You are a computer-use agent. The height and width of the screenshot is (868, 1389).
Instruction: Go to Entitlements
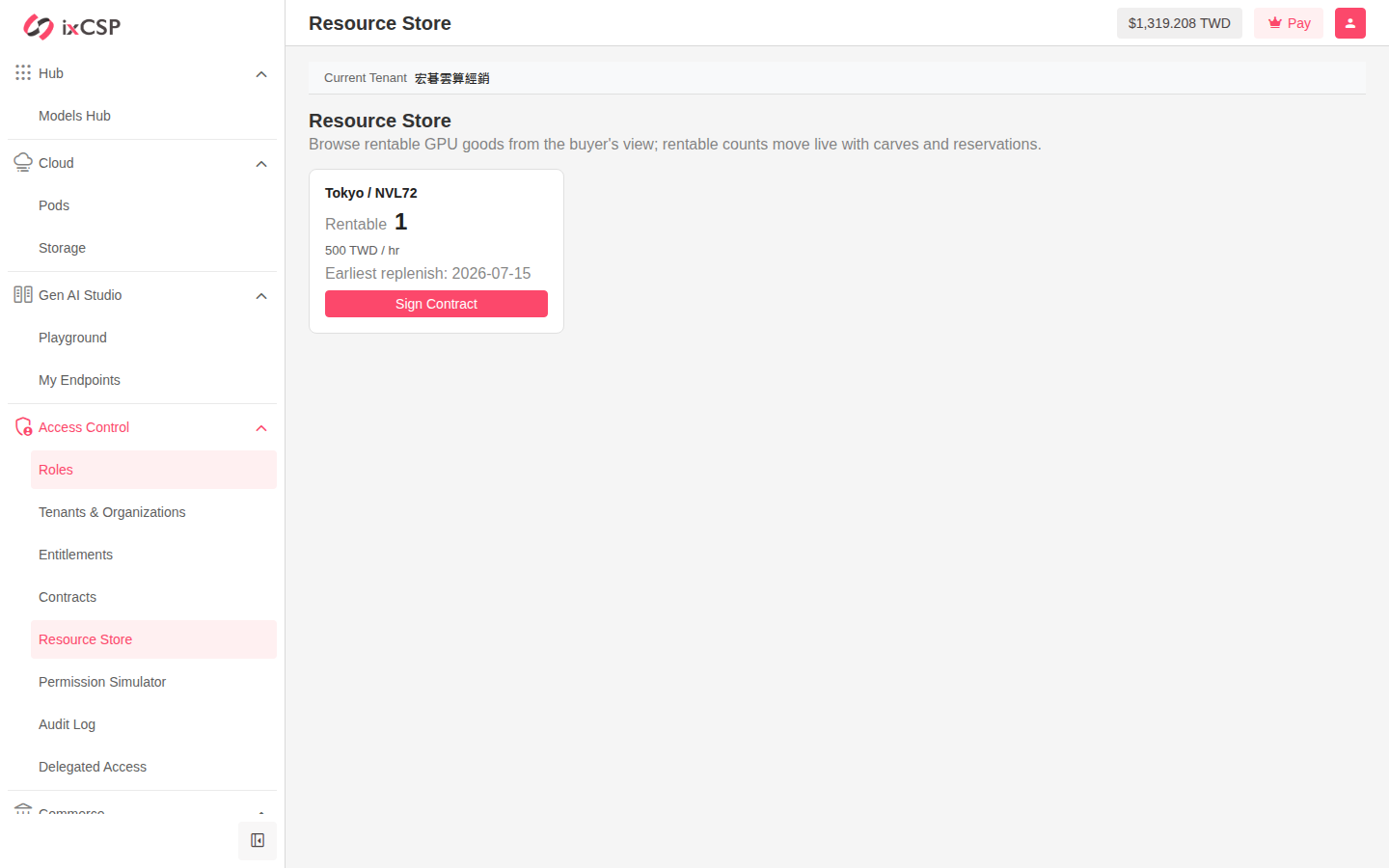click(x=153, y=555)
